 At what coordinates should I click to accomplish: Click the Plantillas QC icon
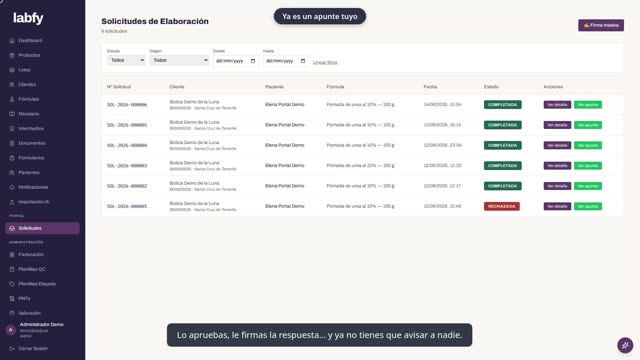coord(12,269)
